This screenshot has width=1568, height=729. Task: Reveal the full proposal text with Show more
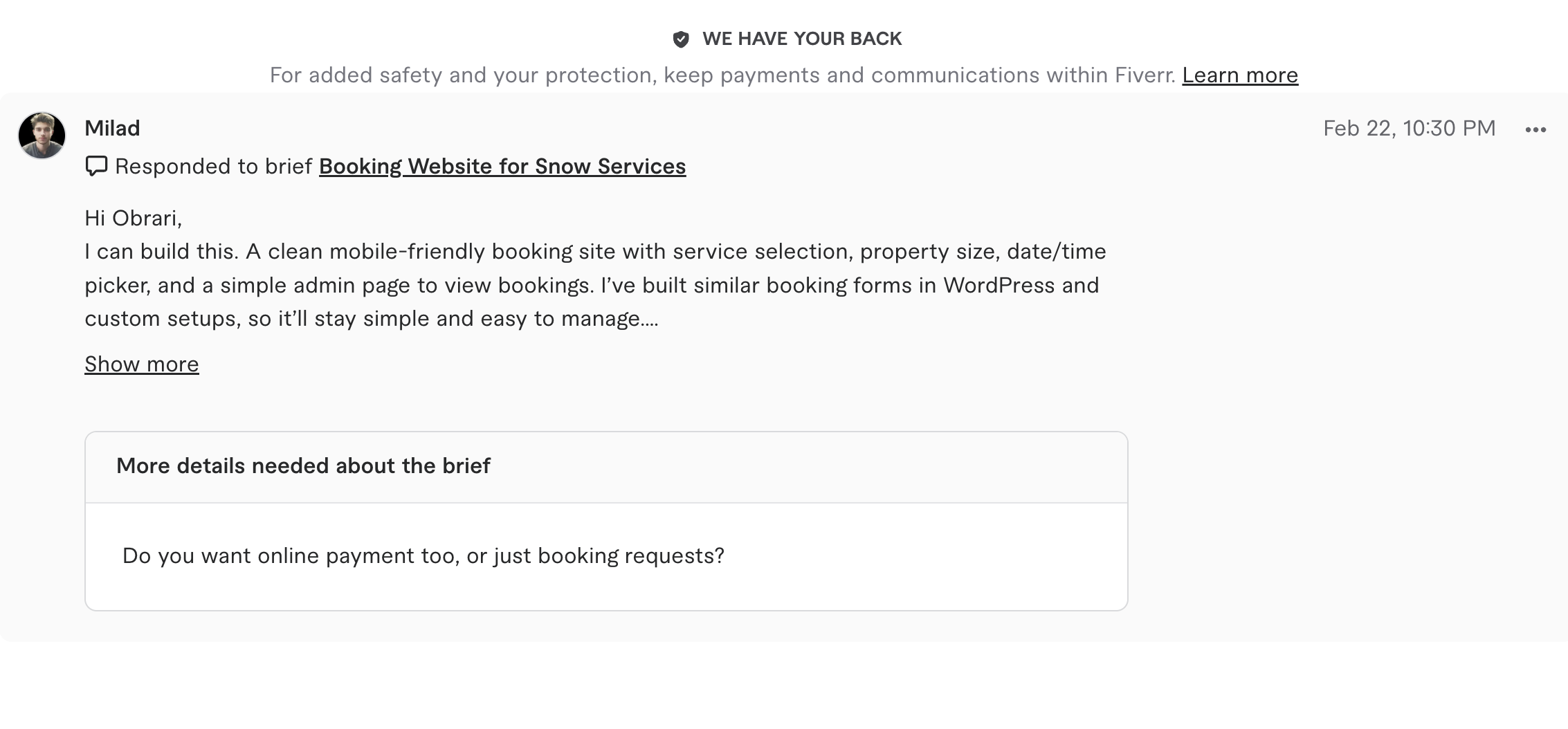pos(141,363)
